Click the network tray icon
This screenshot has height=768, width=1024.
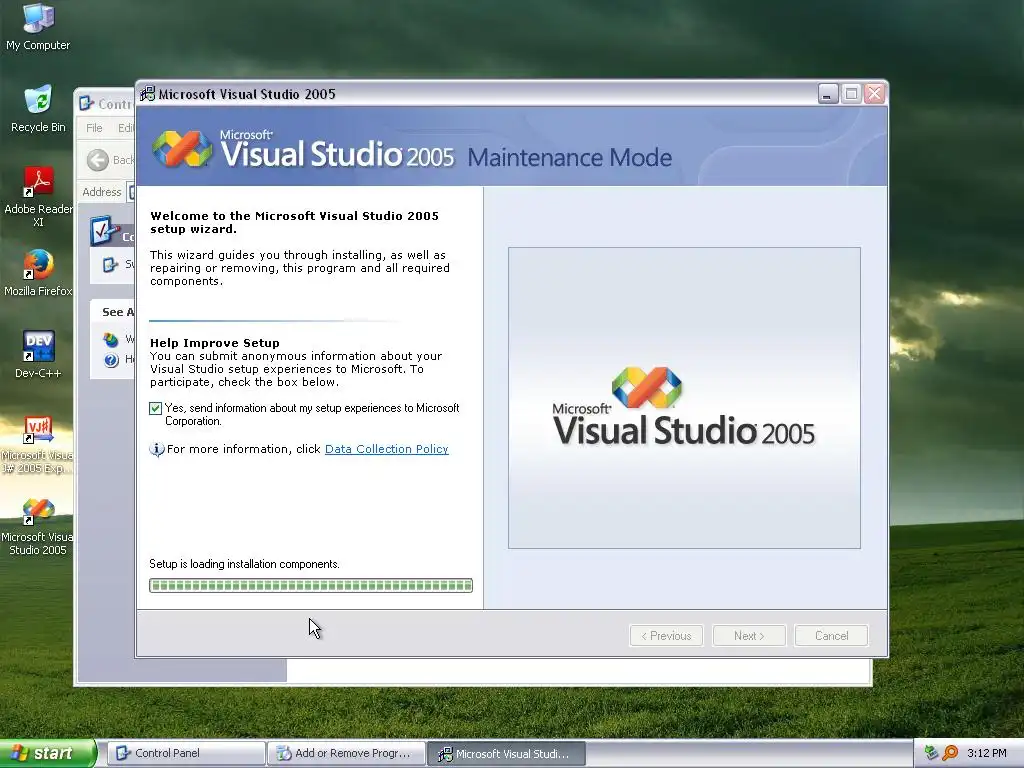click(932, 753)
